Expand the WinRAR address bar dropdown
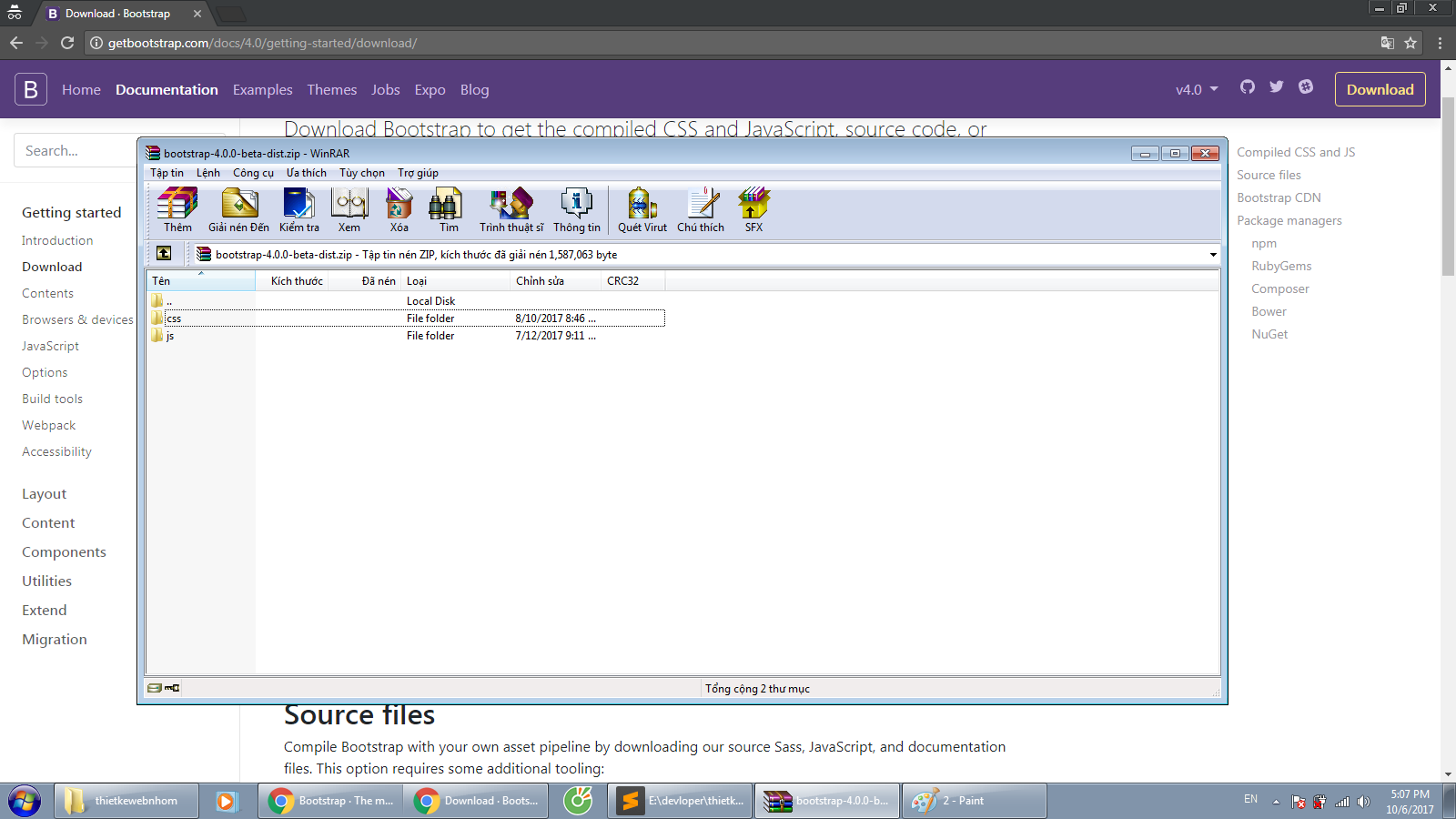The image size is (1456, 819). 1213,254
